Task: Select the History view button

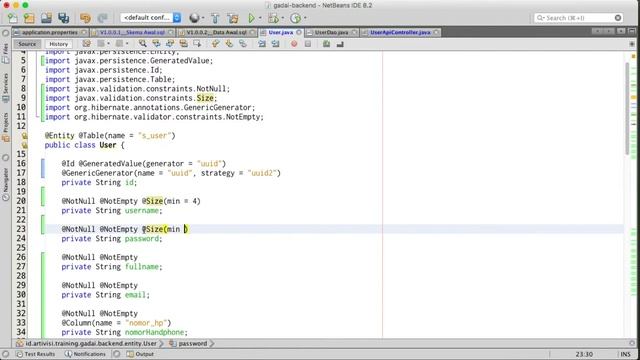Action: tap(58, 44)
